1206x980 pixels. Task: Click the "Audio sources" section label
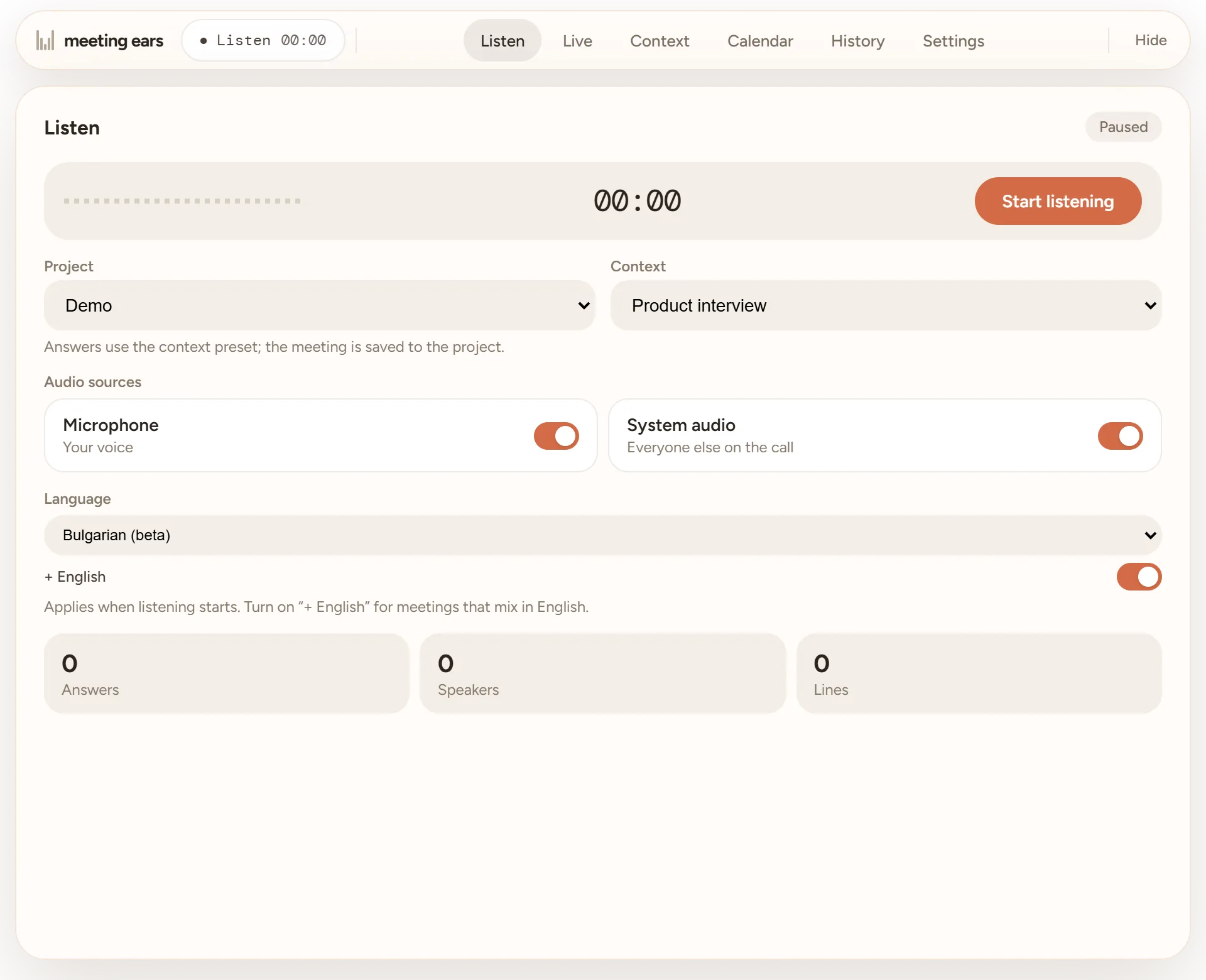click(93, 382)
